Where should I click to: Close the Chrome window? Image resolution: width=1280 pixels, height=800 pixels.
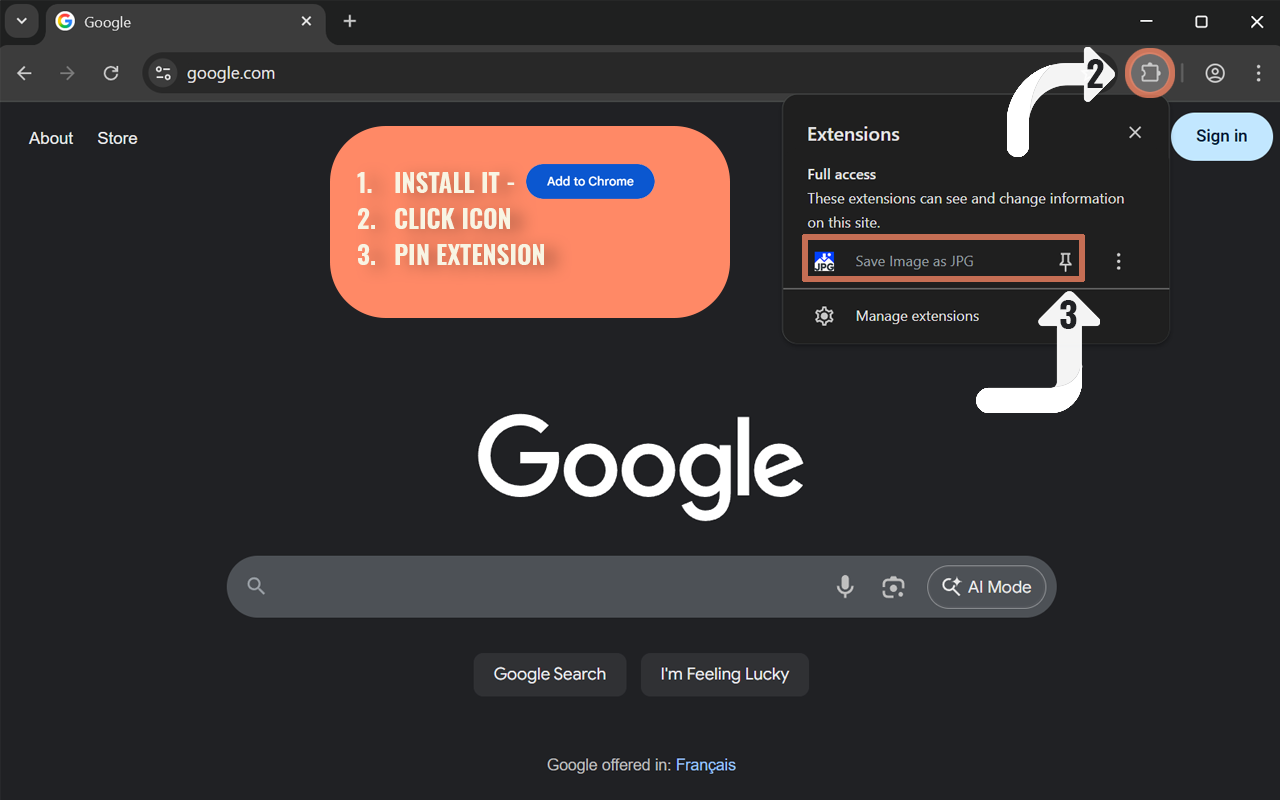[1257, 21]
